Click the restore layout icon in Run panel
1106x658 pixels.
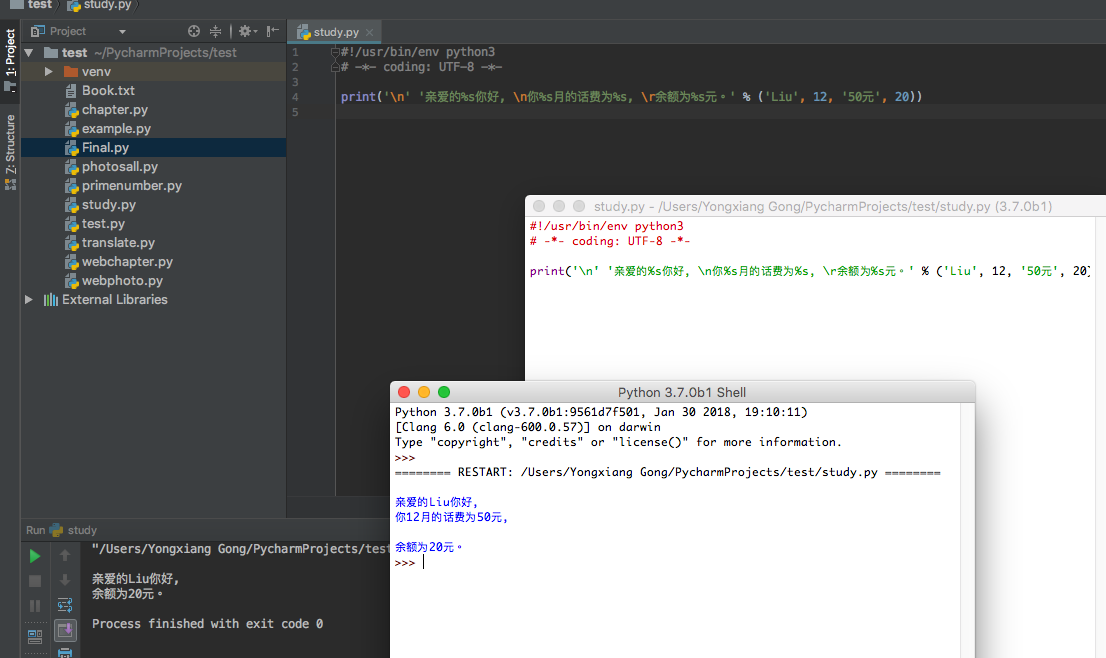35,637
